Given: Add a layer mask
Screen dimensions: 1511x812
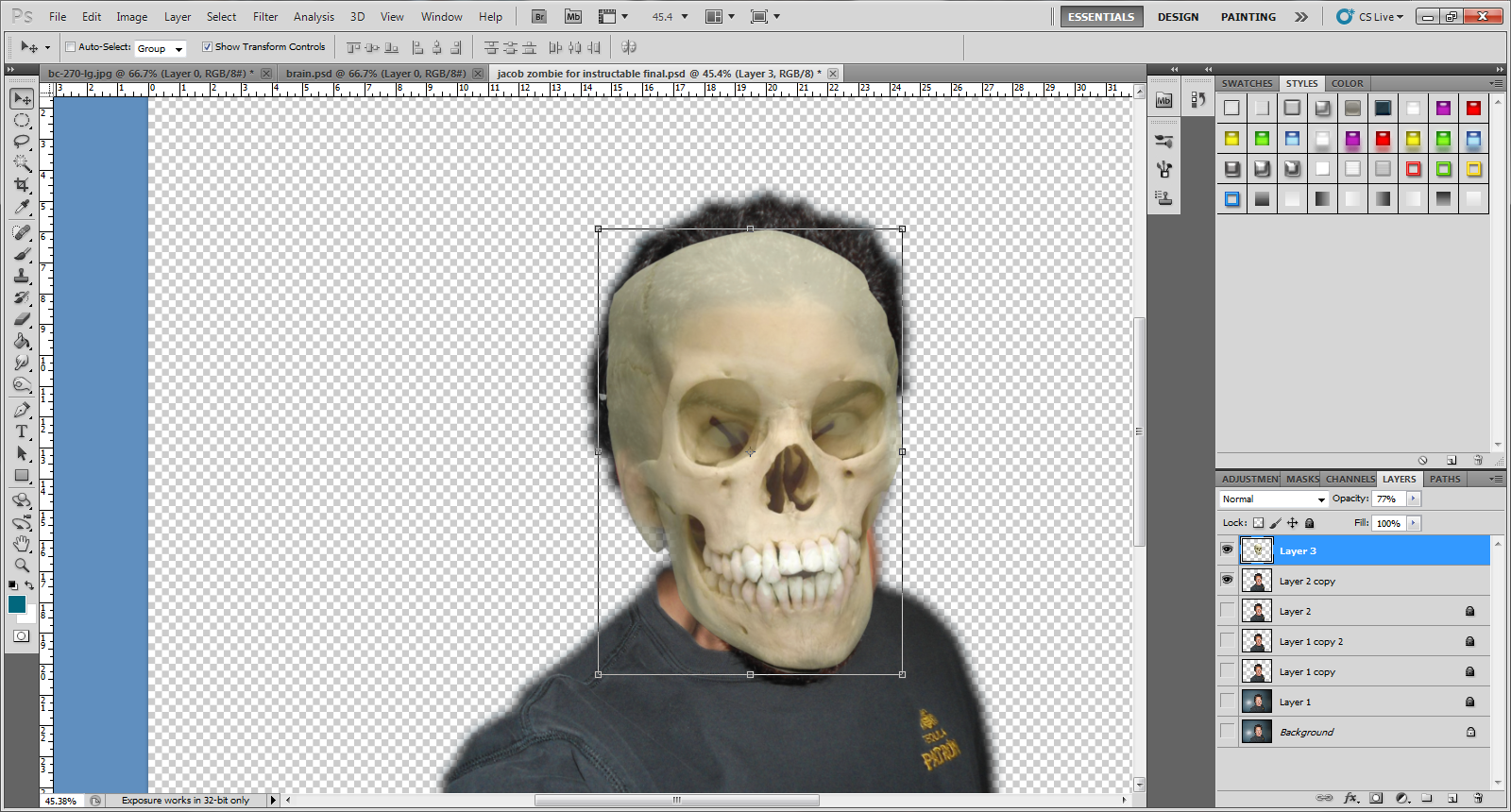Looking at the screenshot, I should pos(1376,798).
